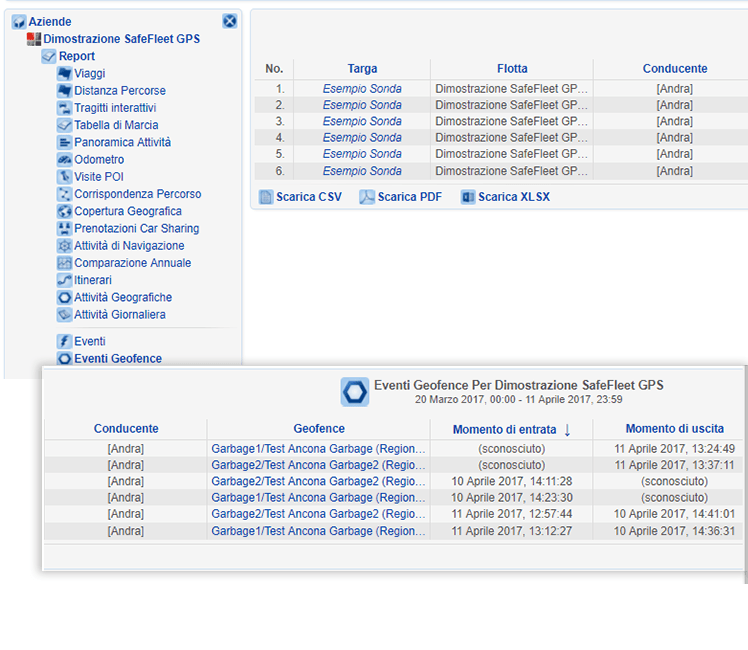Viewport: 748px width, 650px height.
Task: Click the Eventi Geofence report header icon
Action: pos(355,392)
